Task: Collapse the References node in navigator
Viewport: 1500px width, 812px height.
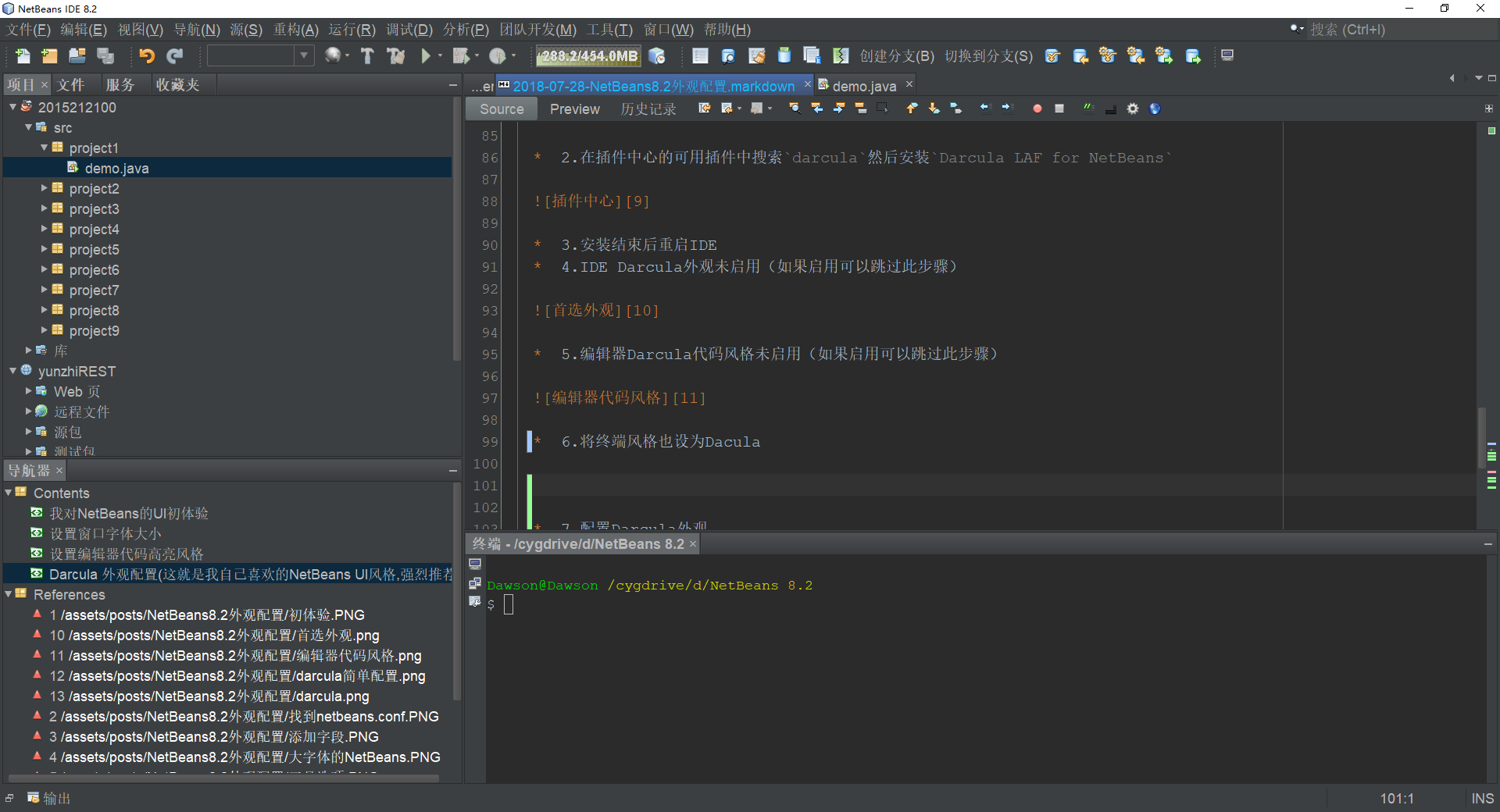Action: click(x=9, y=594)
